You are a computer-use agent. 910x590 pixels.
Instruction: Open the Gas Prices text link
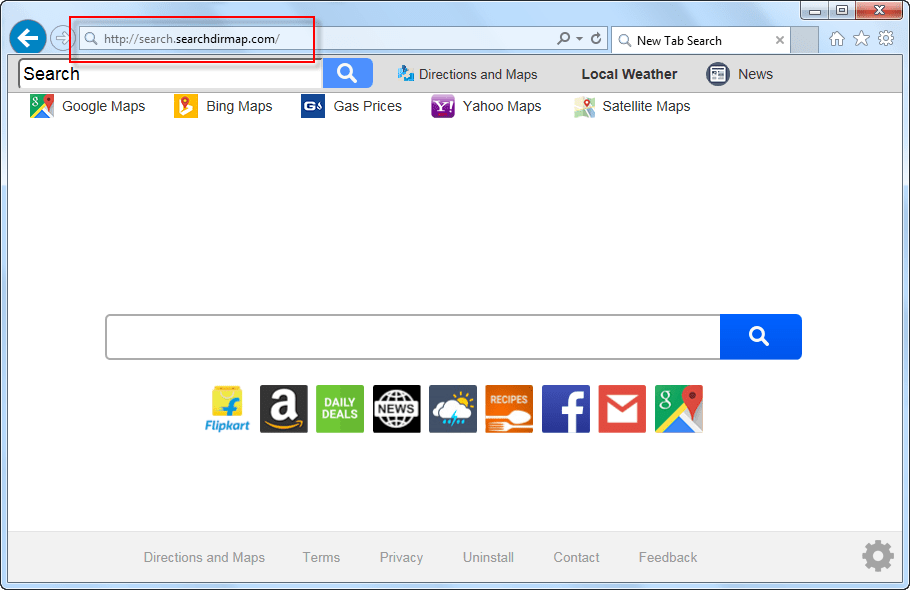point(367,106)
